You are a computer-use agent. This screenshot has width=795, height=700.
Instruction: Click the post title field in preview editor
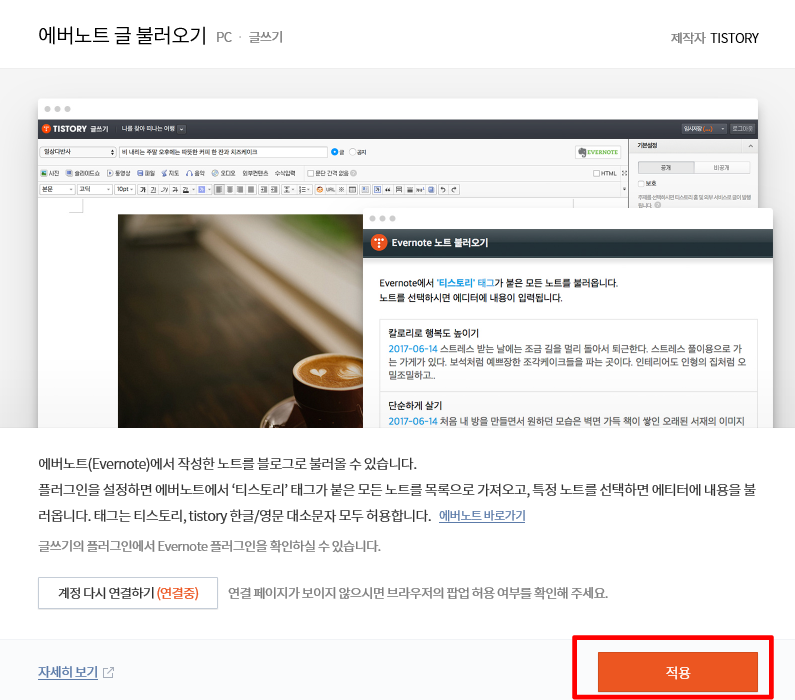pyautogui.click(x=223, y=152)
